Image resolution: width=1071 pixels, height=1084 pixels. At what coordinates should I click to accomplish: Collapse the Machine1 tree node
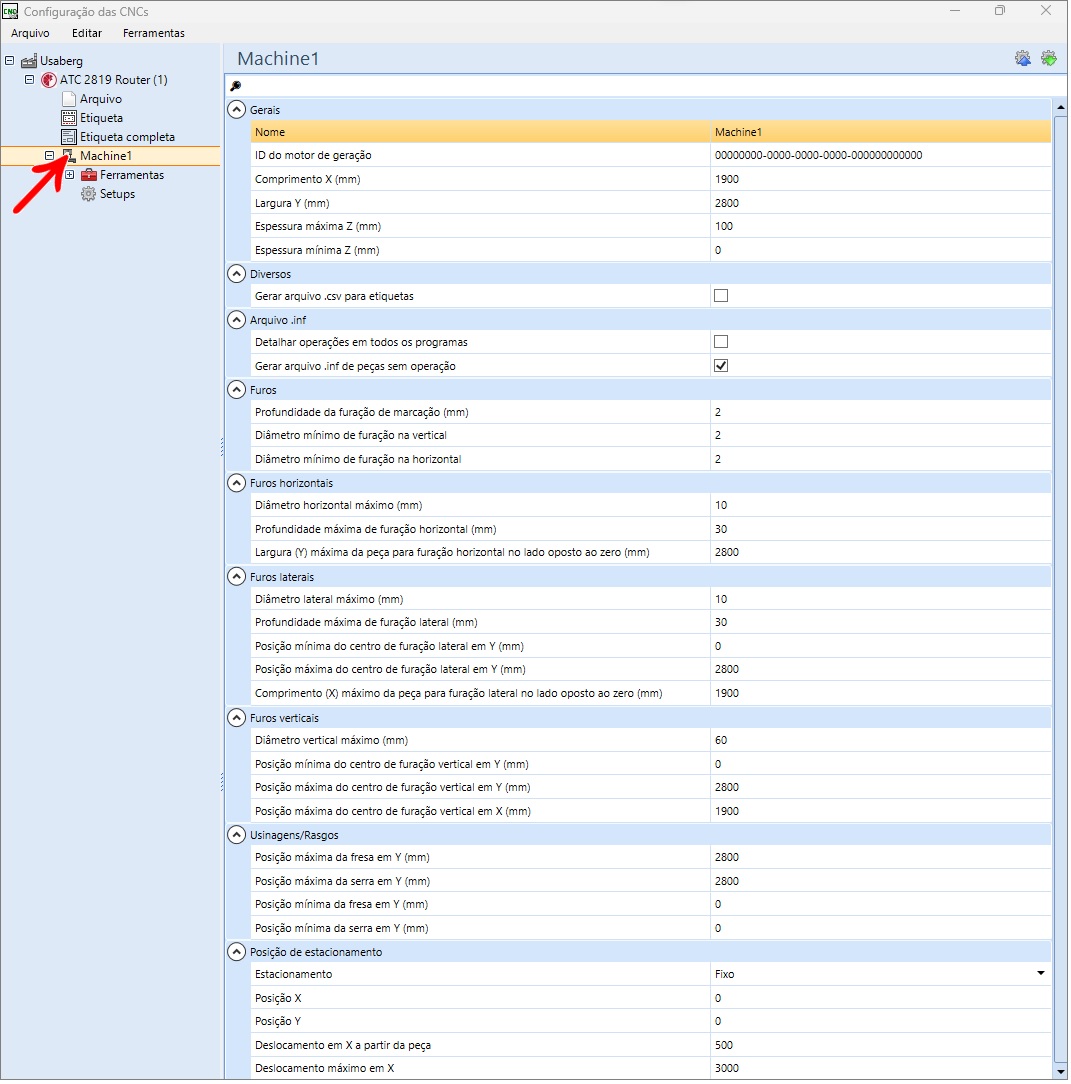click(x=50, y=156)
